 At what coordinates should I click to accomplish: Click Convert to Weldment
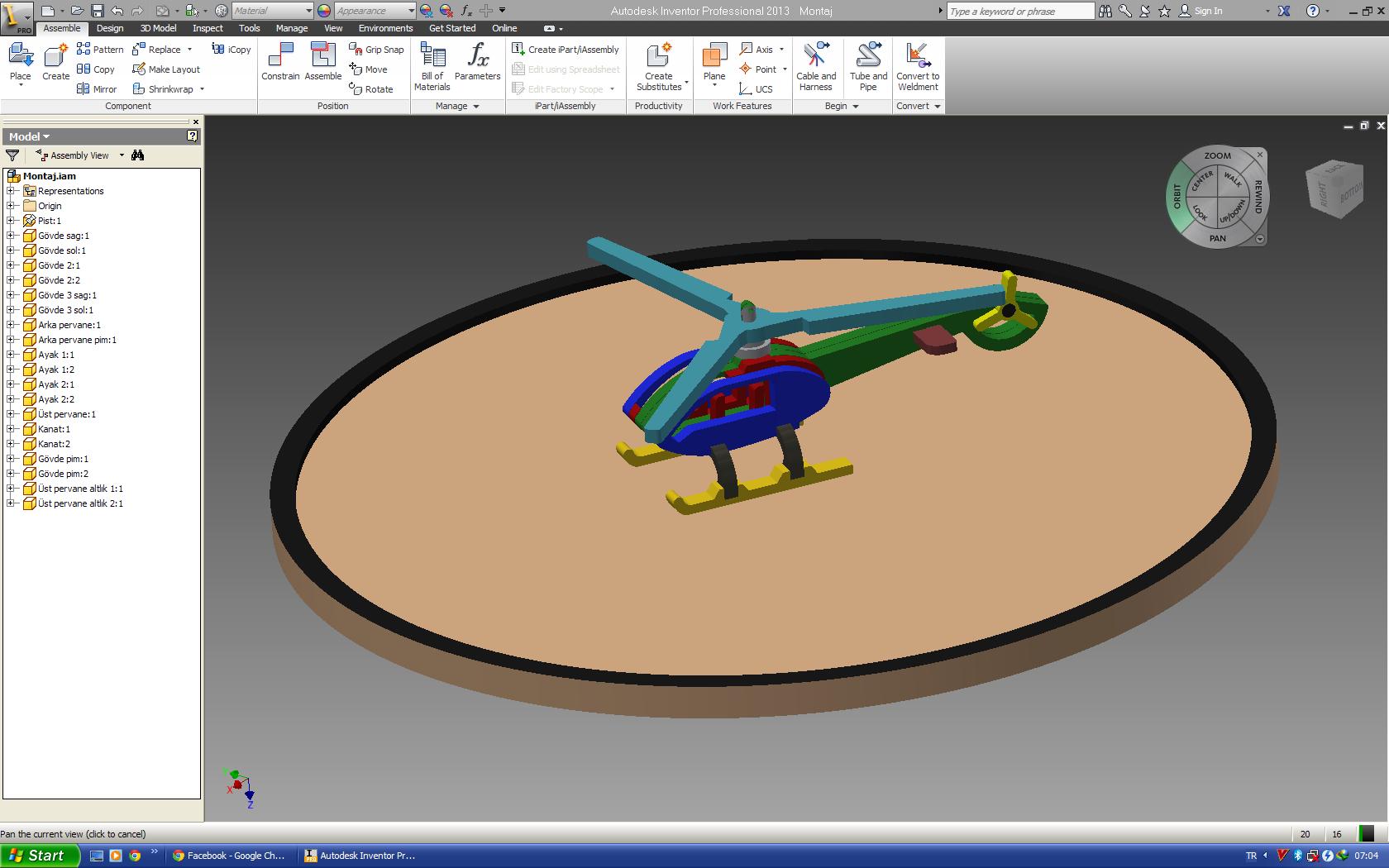pyautogui.click(x=918, y=66)
